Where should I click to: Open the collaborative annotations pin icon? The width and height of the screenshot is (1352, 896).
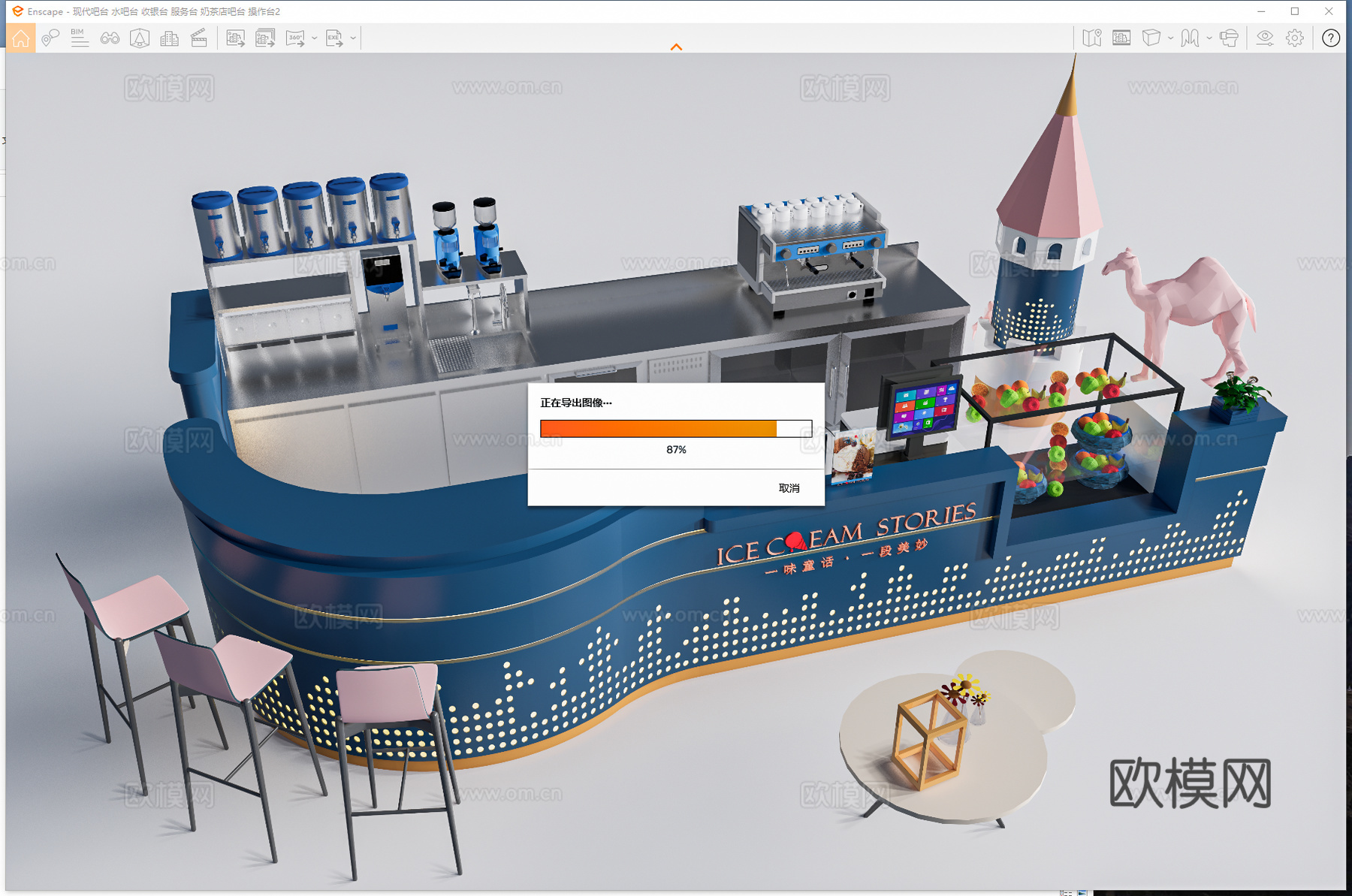[x=50, y=38]
